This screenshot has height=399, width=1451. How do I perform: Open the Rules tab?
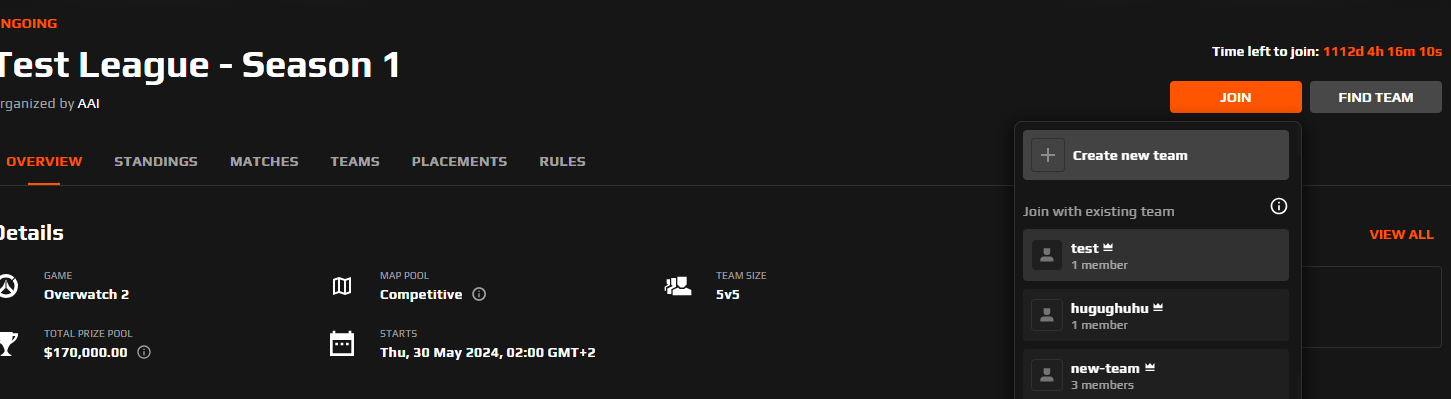[x=562, y=161]
